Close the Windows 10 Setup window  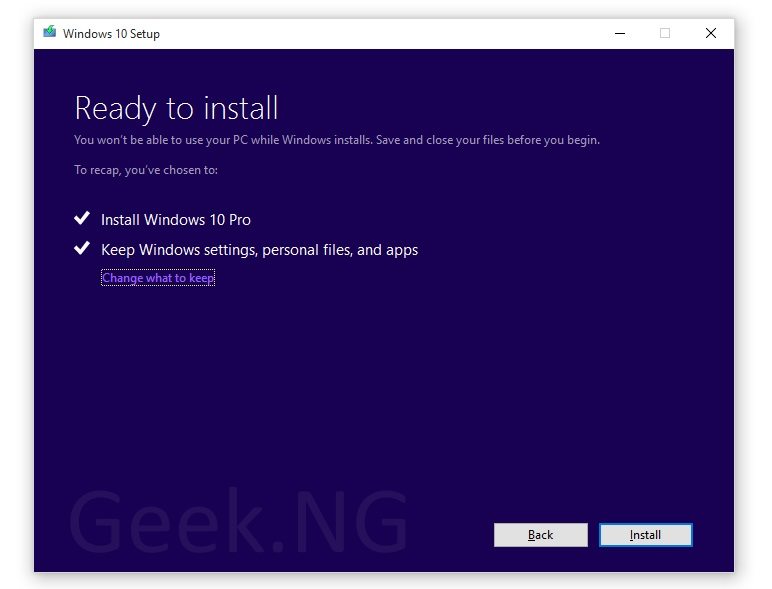pyautogui.click(x=710, y=33)
